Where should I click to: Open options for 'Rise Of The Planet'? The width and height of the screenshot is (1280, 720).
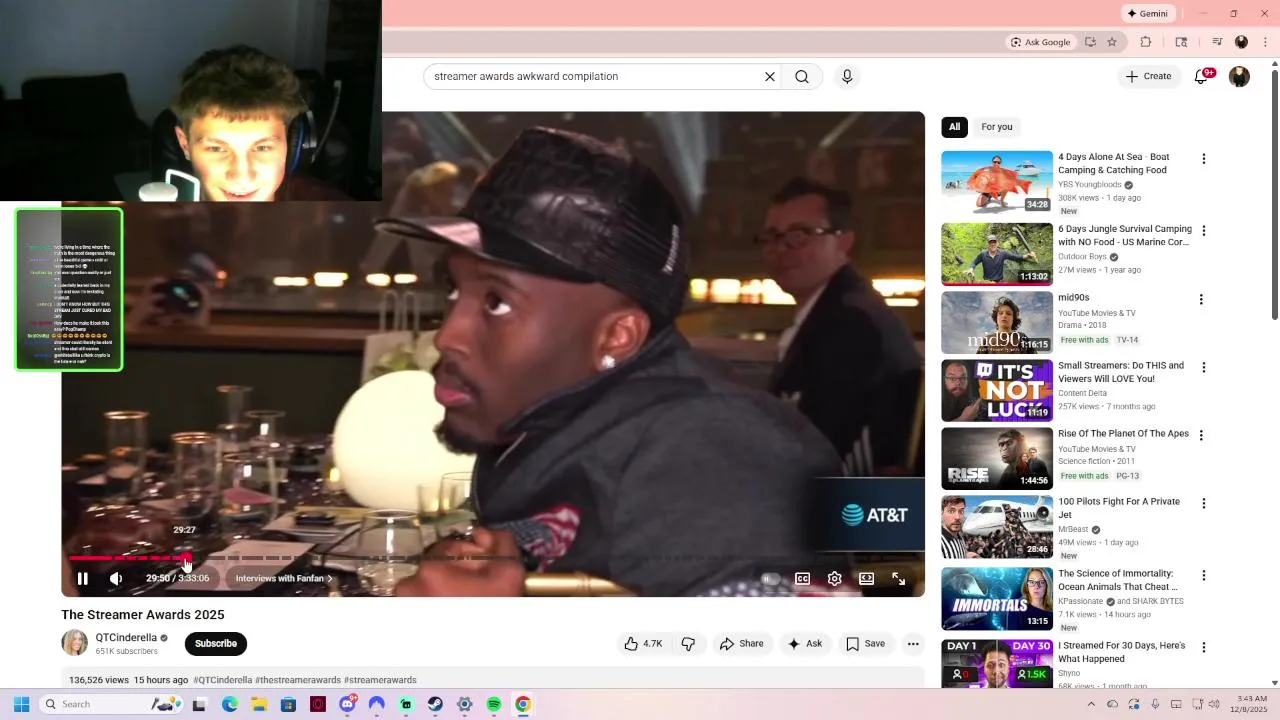tap(1201, 435)
